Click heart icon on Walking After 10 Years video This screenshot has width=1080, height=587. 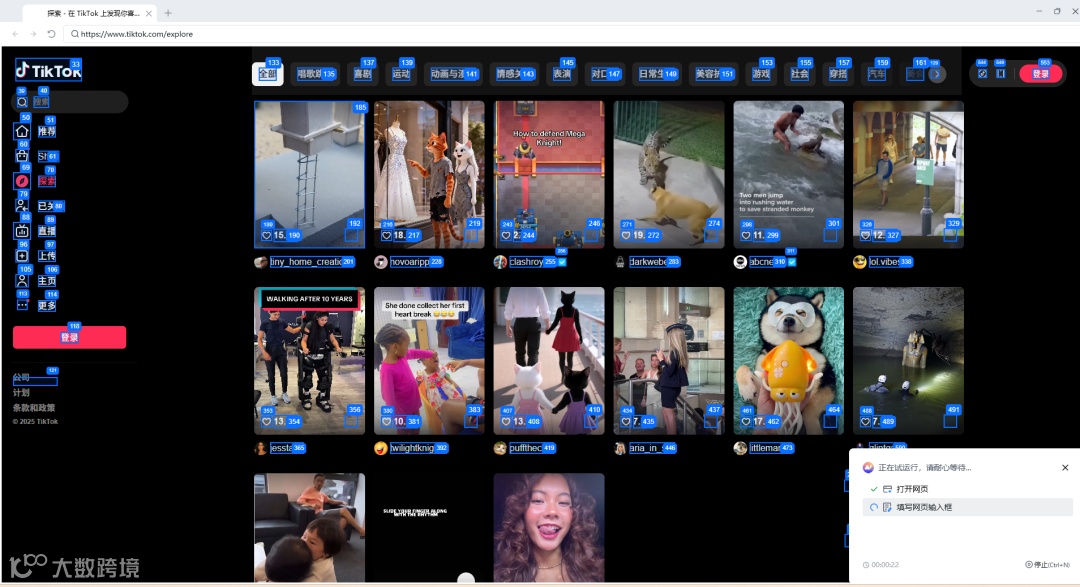[x=267, y=422]
